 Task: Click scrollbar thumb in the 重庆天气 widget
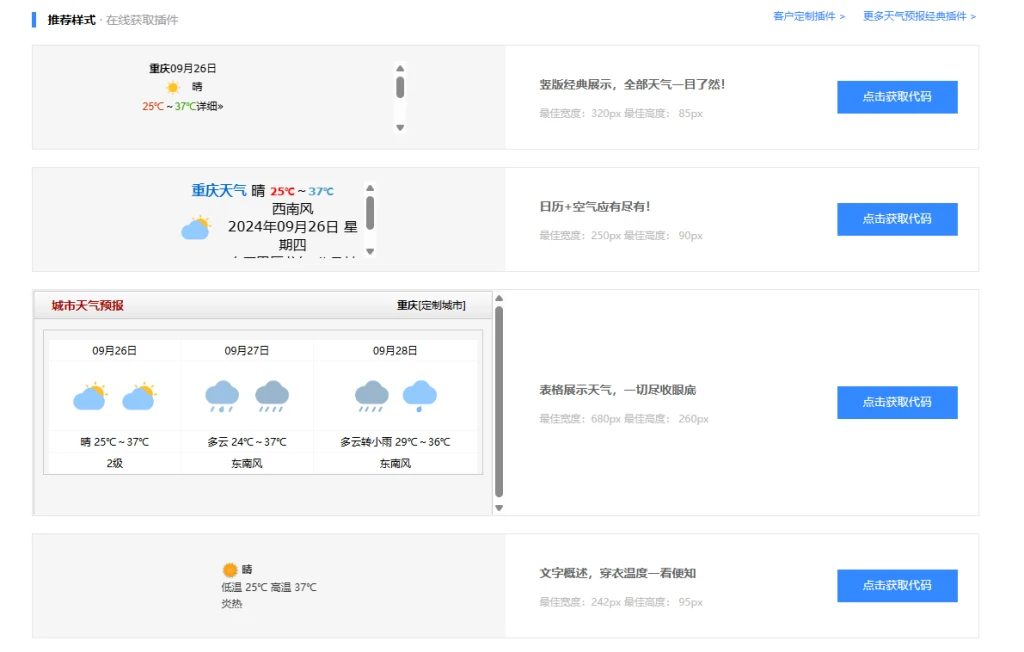pos(370,213)
